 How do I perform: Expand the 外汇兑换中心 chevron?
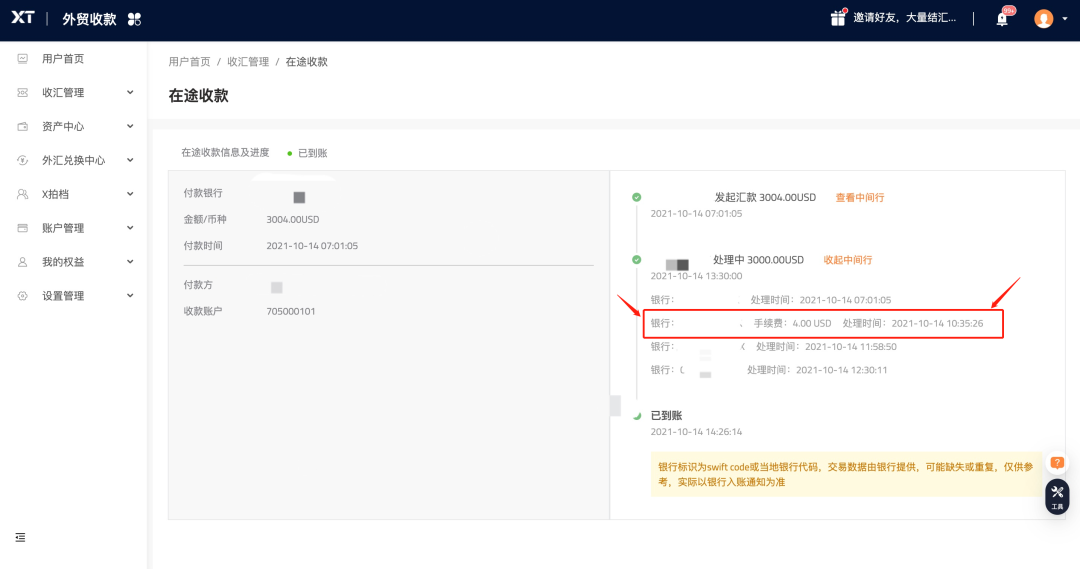pyautogui.click(x=130, y=160)
